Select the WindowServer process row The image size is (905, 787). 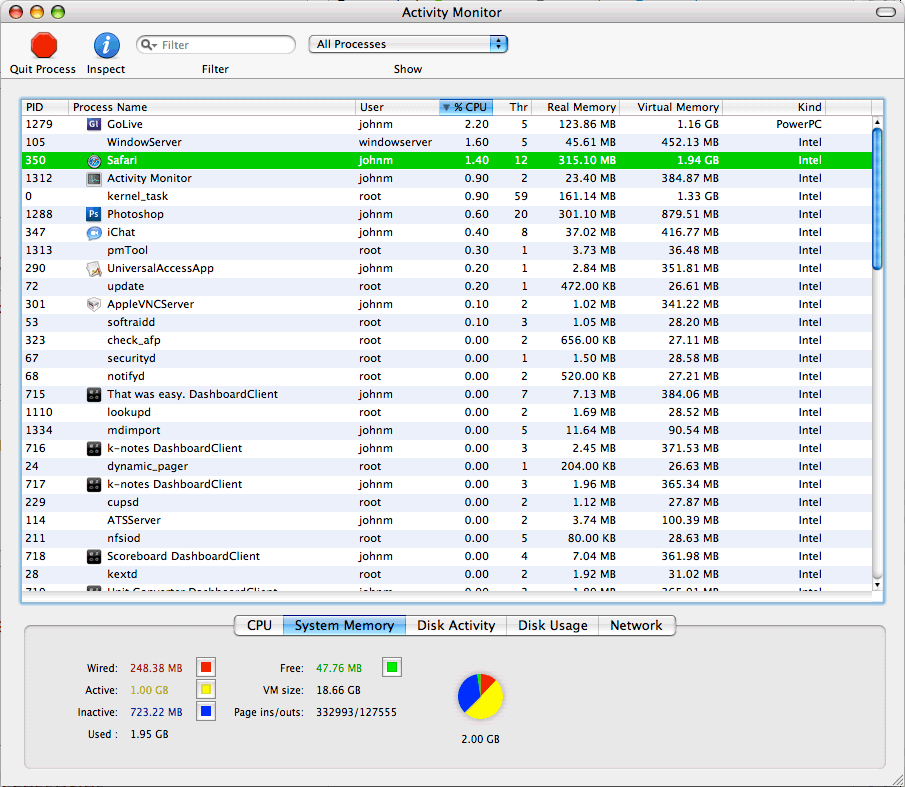(x=447, y=143)
